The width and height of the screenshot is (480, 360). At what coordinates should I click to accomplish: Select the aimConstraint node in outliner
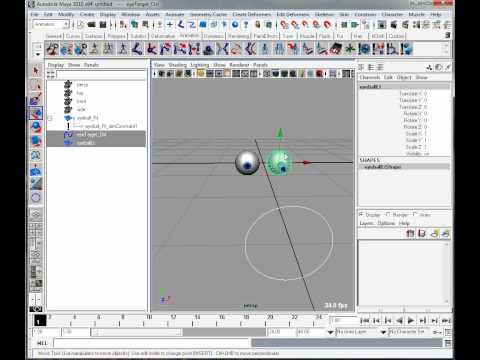coord(111,126)
